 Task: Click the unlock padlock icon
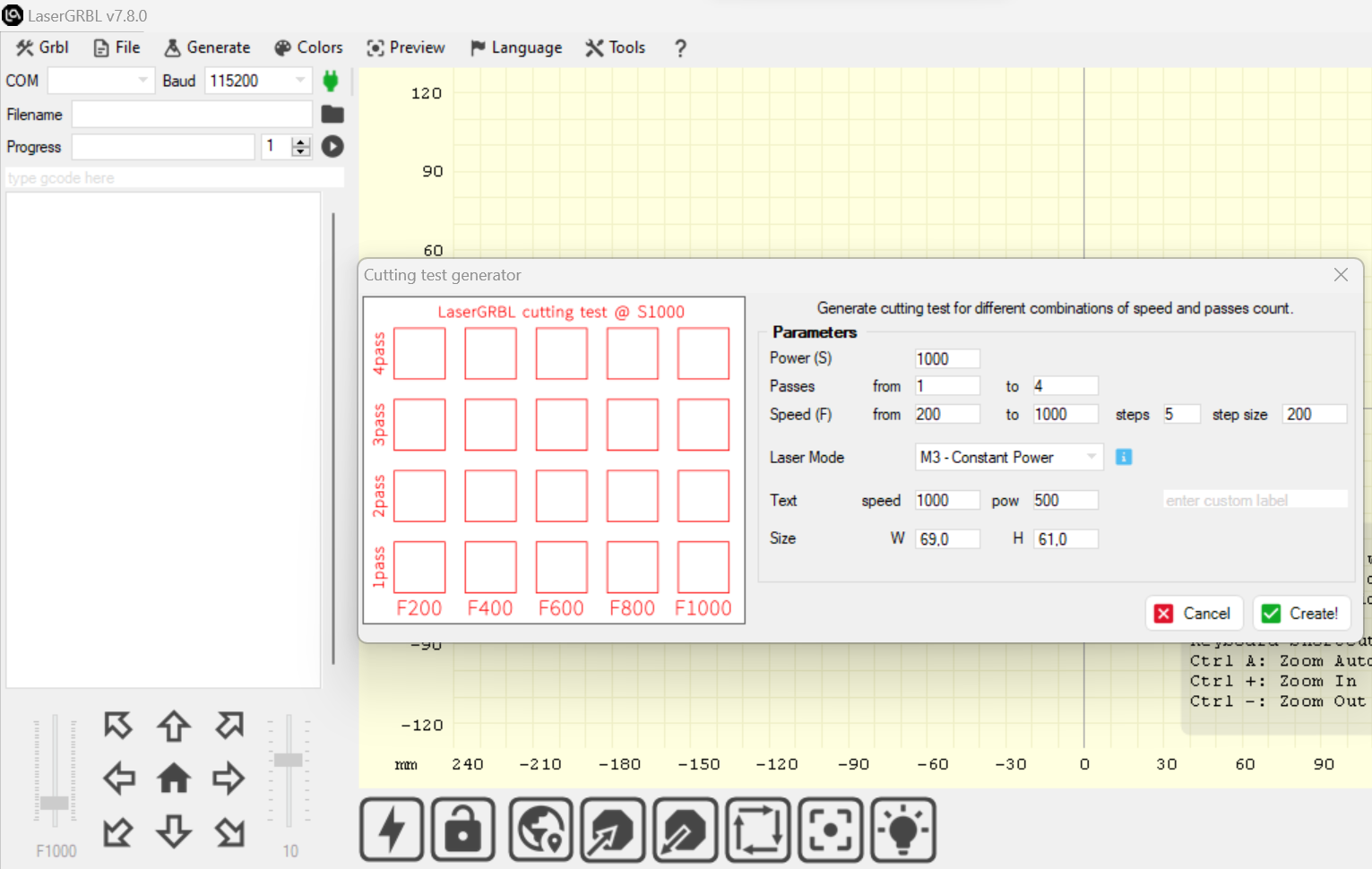pyautogui.click(x=463, y=830)
